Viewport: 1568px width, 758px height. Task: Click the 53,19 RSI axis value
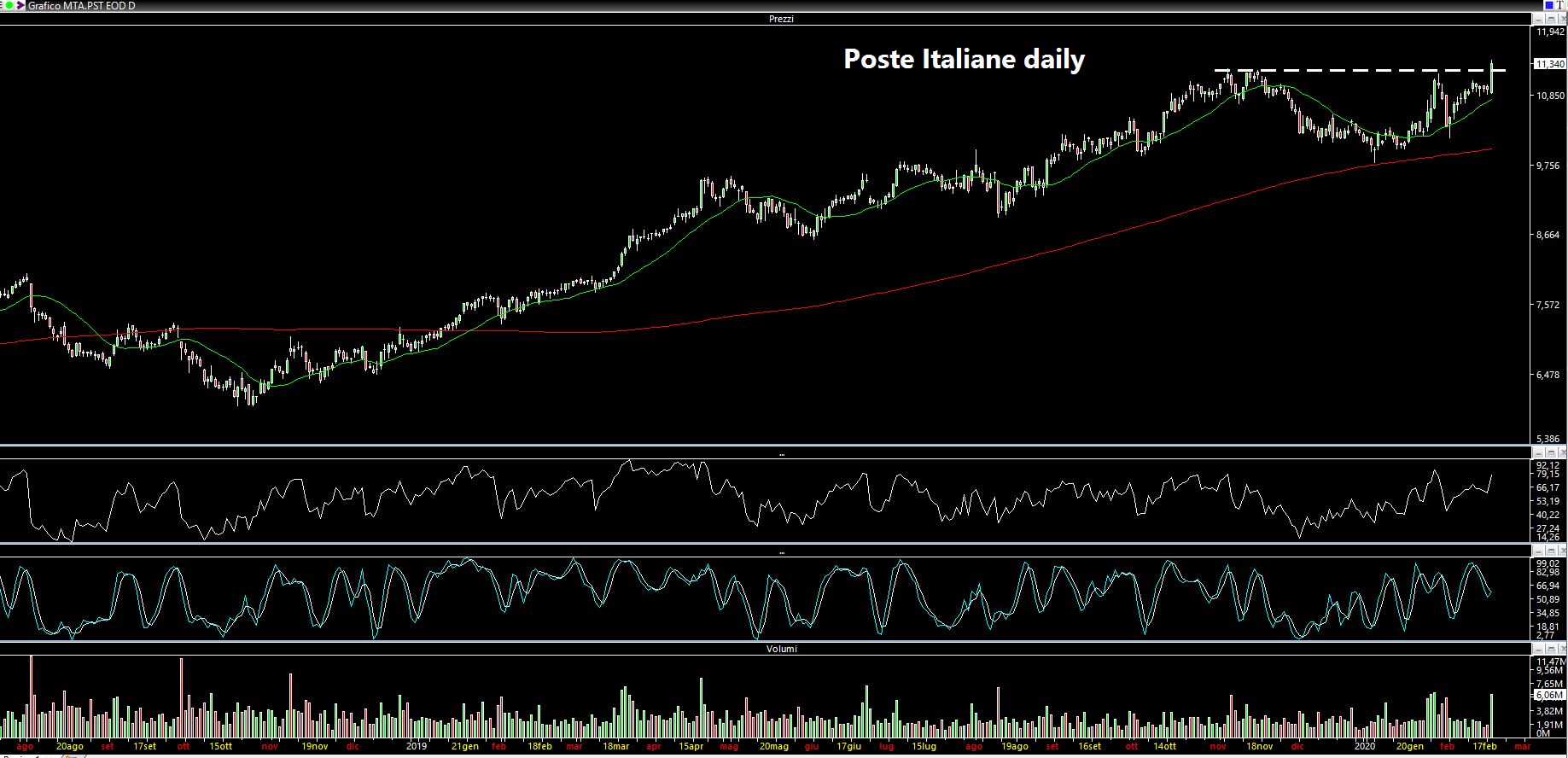click(1548, 501)
